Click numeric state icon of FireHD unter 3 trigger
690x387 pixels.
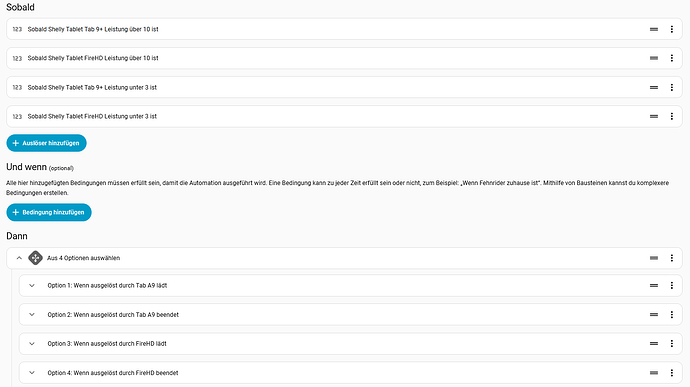pos(17,116)
